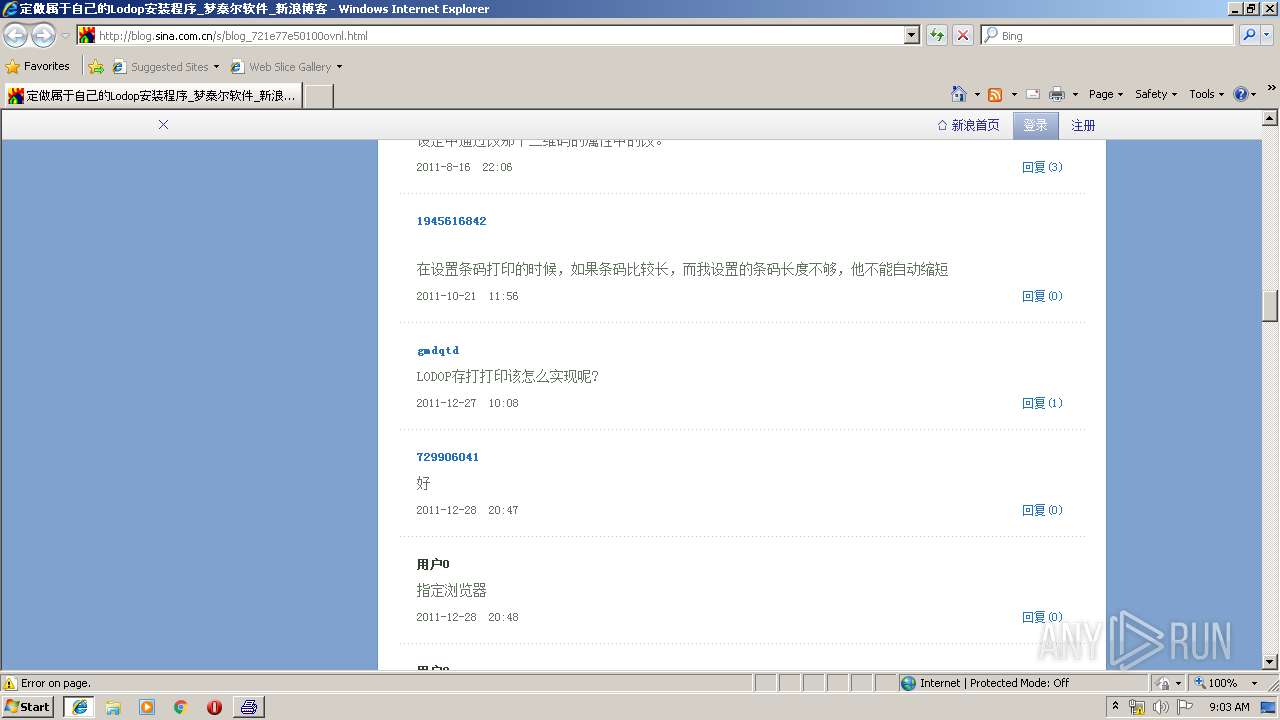Click the network tray icon
1280x720 pixels.
[x=1137, y=707]
